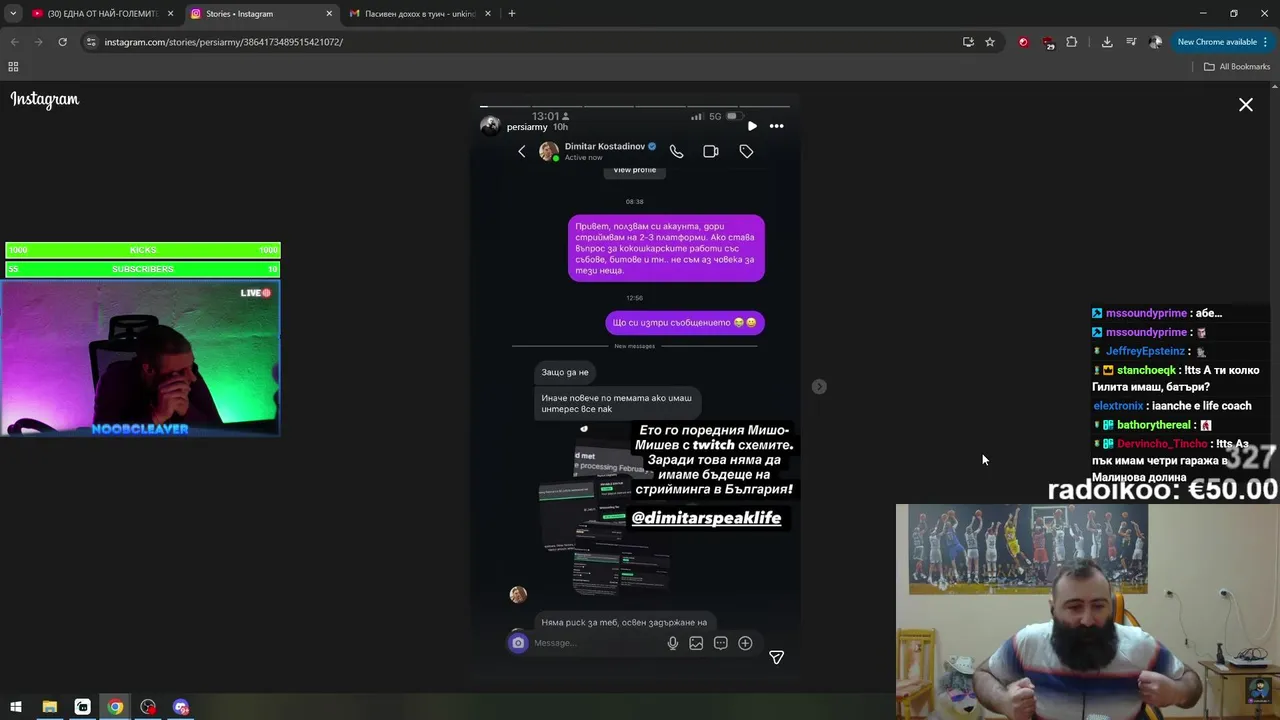Close the Gmail tab
Screen dimensions: 1280x720
(x=488, y=14)
